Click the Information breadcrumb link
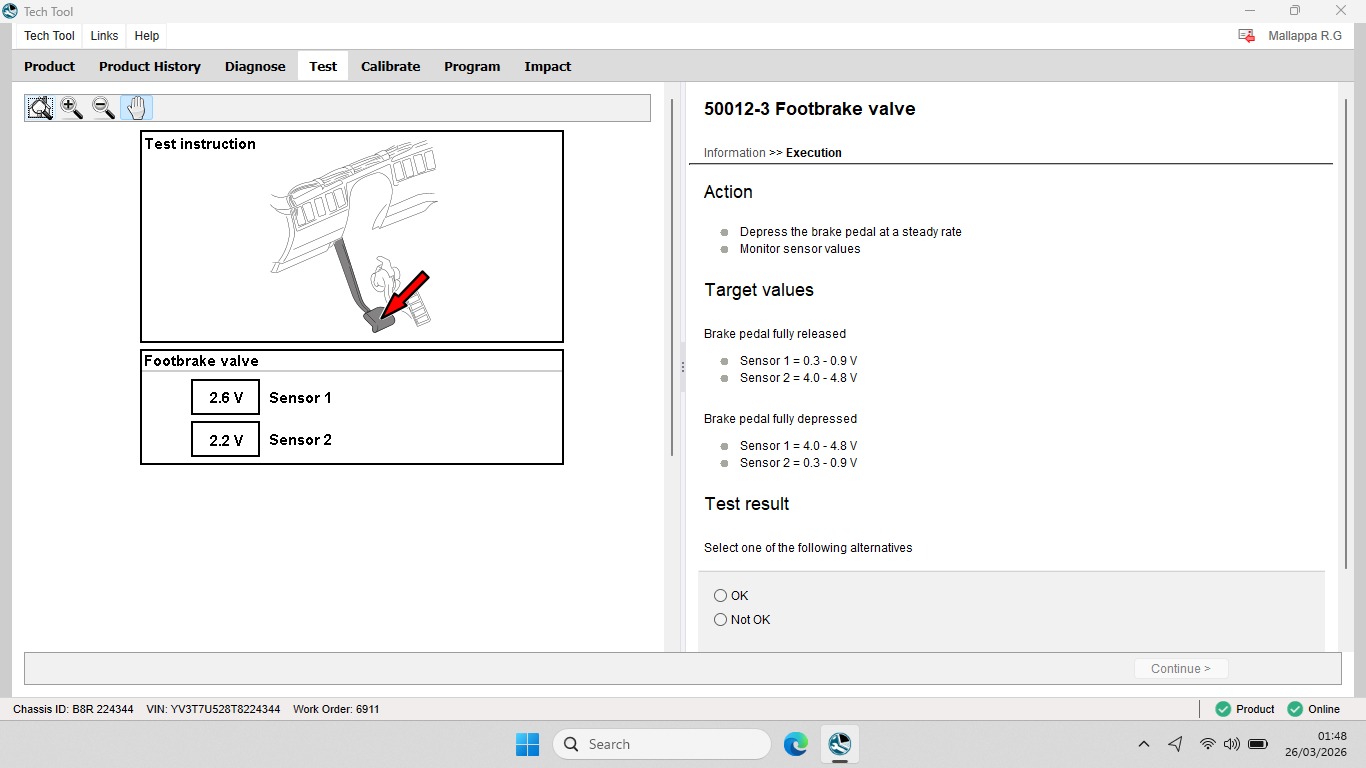The height and width of the screenshot is (768, 1366). tap(734, 153)
